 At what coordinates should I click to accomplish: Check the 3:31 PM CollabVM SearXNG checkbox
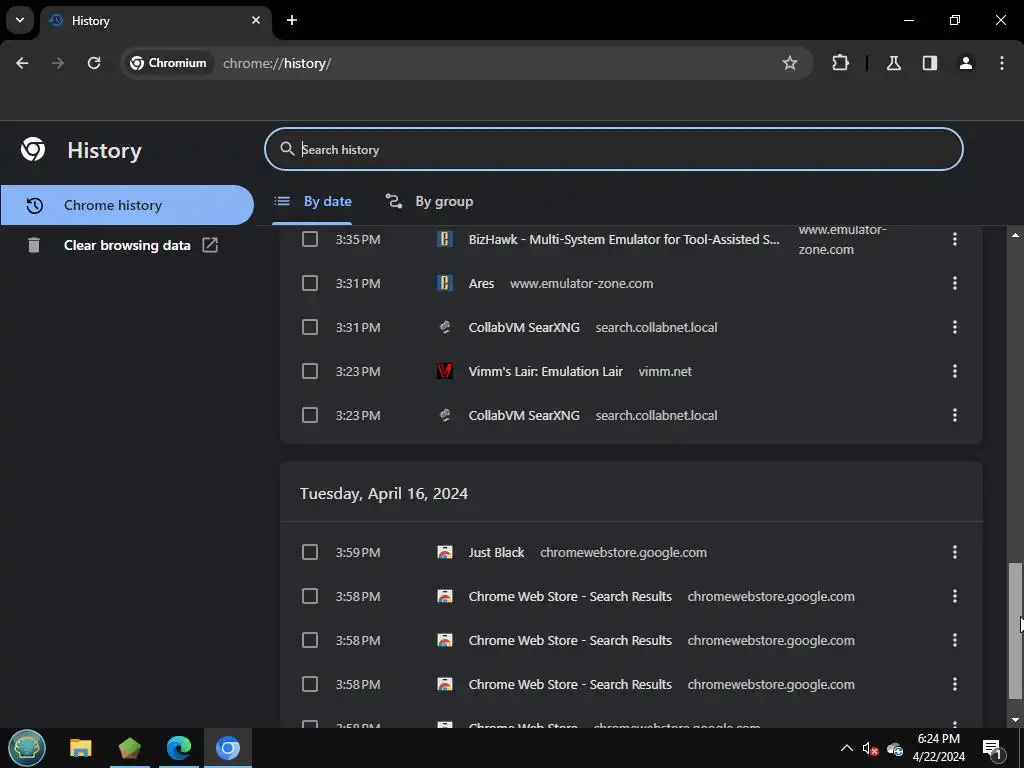(x=310, y=327)
